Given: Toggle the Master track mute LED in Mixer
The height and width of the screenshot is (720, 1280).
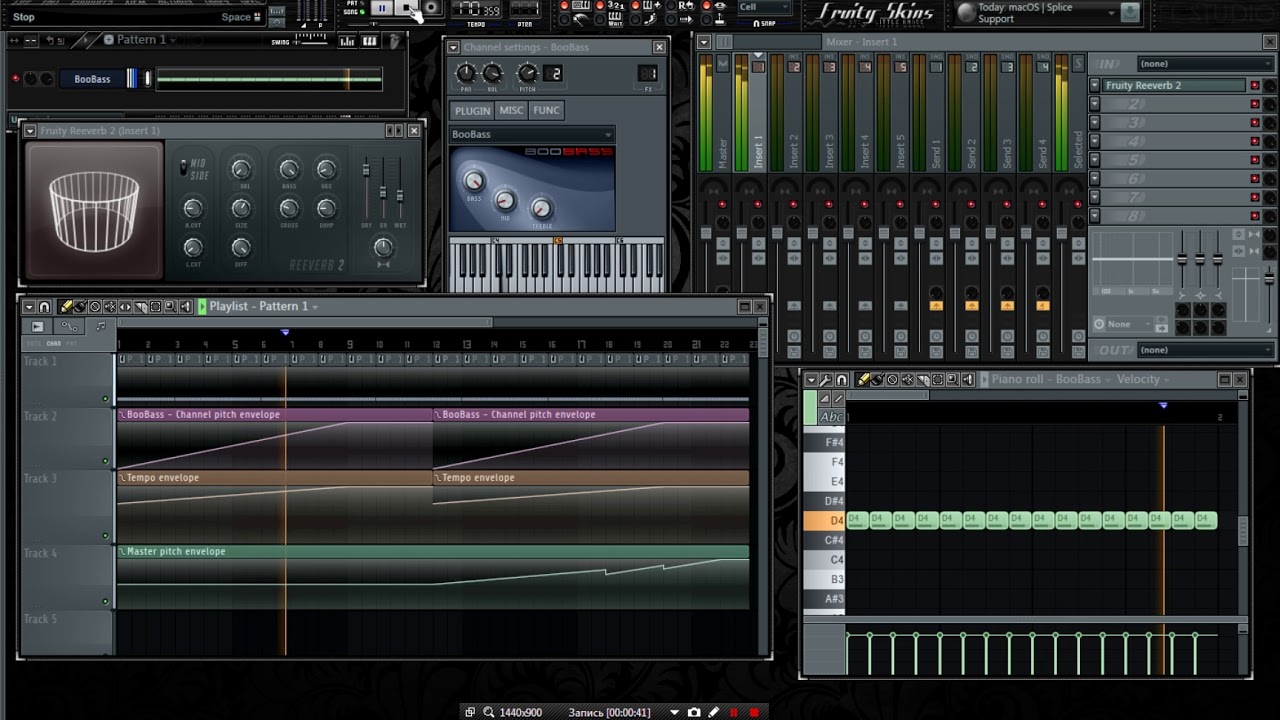Looking at the screenshot, I should click(722, 204).
